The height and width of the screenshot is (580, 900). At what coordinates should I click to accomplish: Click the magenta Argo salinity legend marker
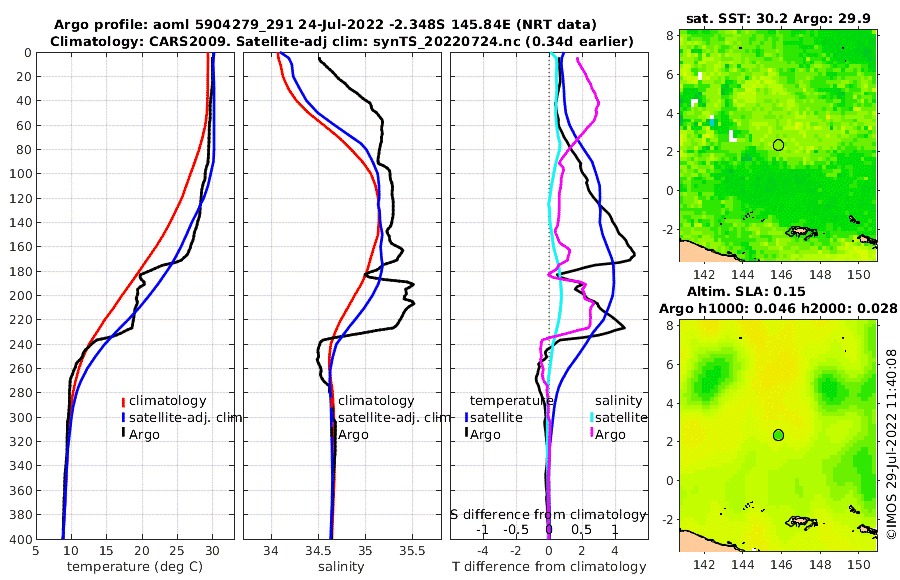pyautogui.click(x=591, y=434)
